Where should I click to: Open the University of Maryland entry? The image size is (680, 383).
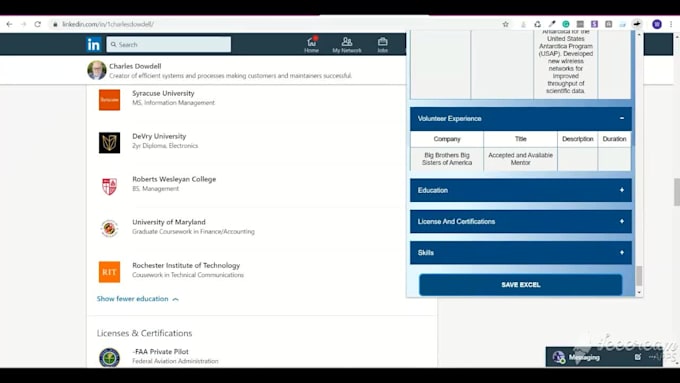[169, 222]
